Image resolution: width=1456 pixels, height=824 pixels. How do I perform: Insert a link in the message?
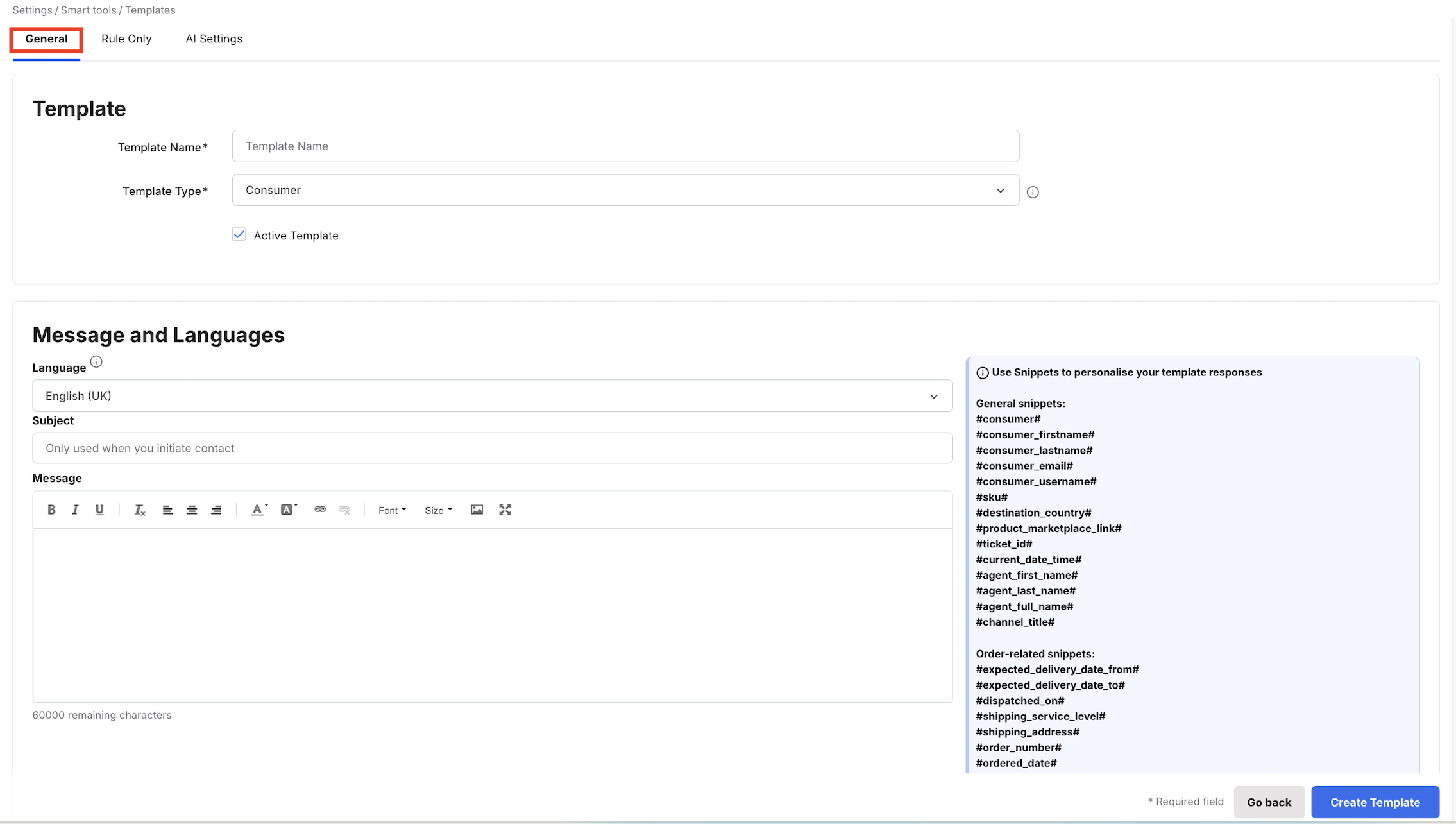[320, 510]
